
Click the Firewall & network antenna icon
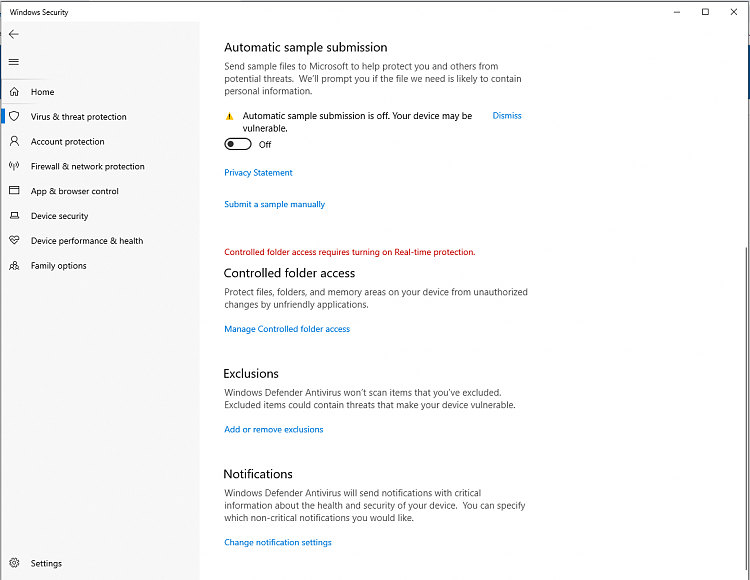click(x=14, y=166)
